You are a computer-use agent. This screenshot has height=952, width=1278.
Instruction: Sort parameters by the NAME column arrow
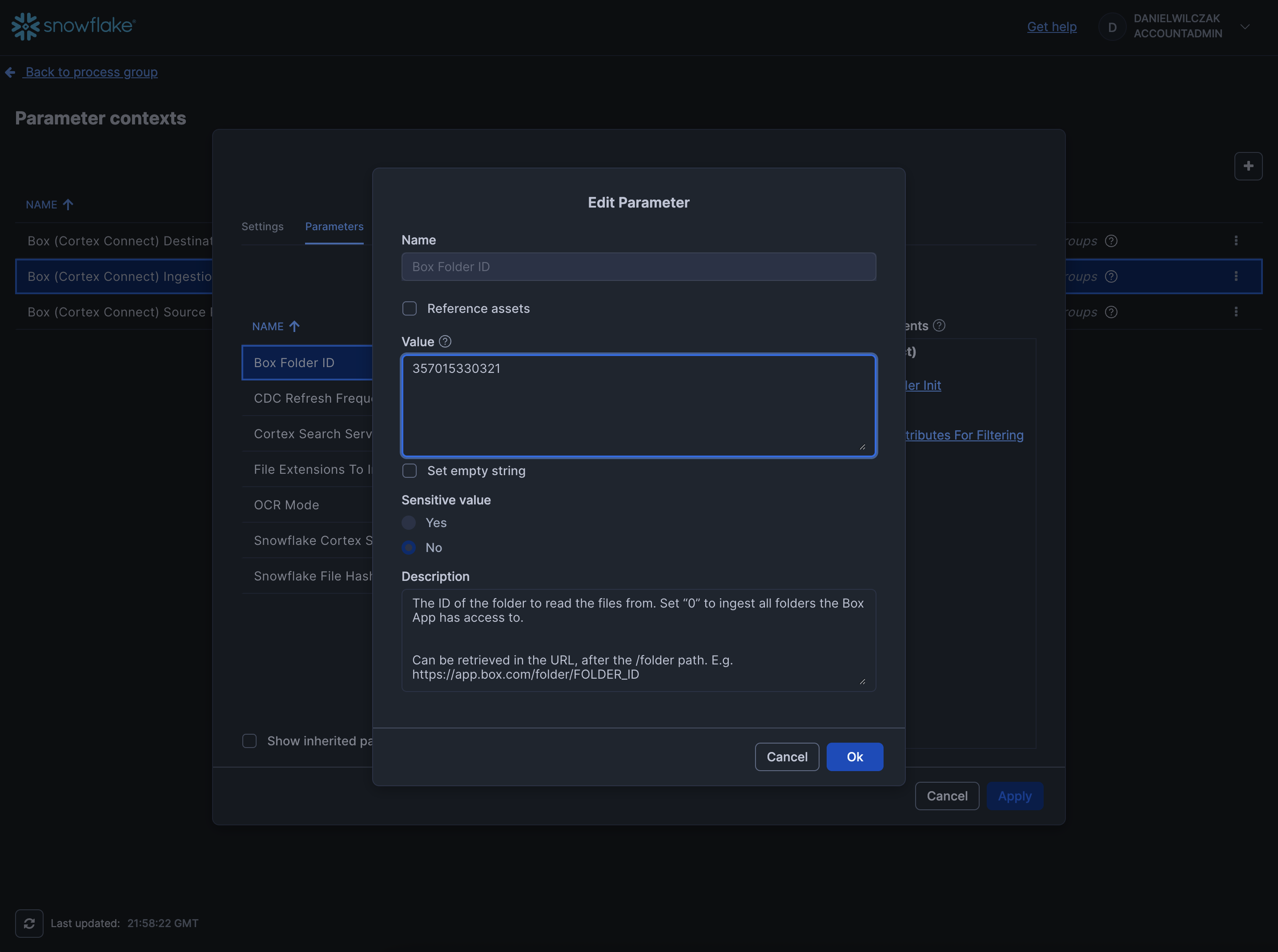click(x=294, y=327)
